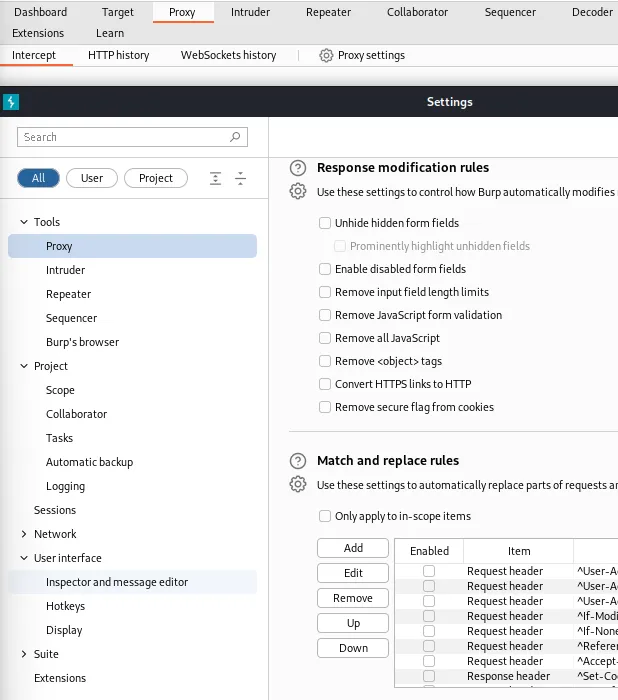
Task: Expand the Suite tree section
Action: (x=24, y=654)
